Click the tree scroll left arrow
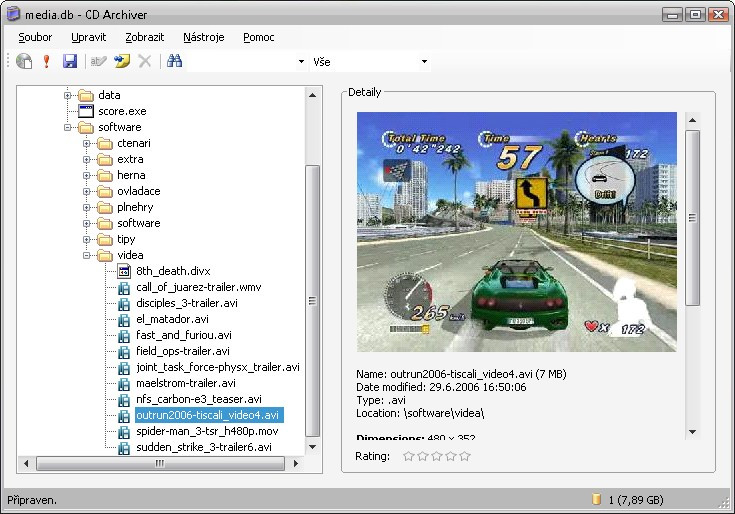 point(26,463)
